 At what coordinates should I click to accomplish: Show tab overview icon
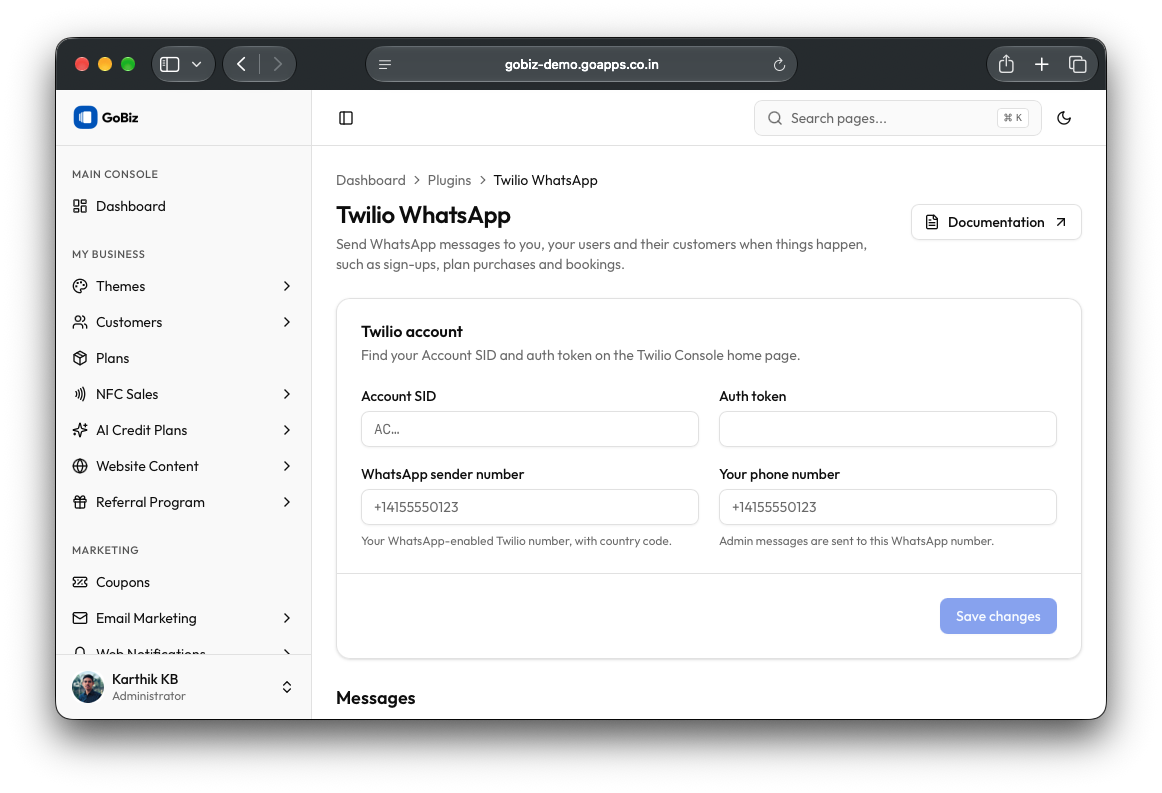(1078, 64)
